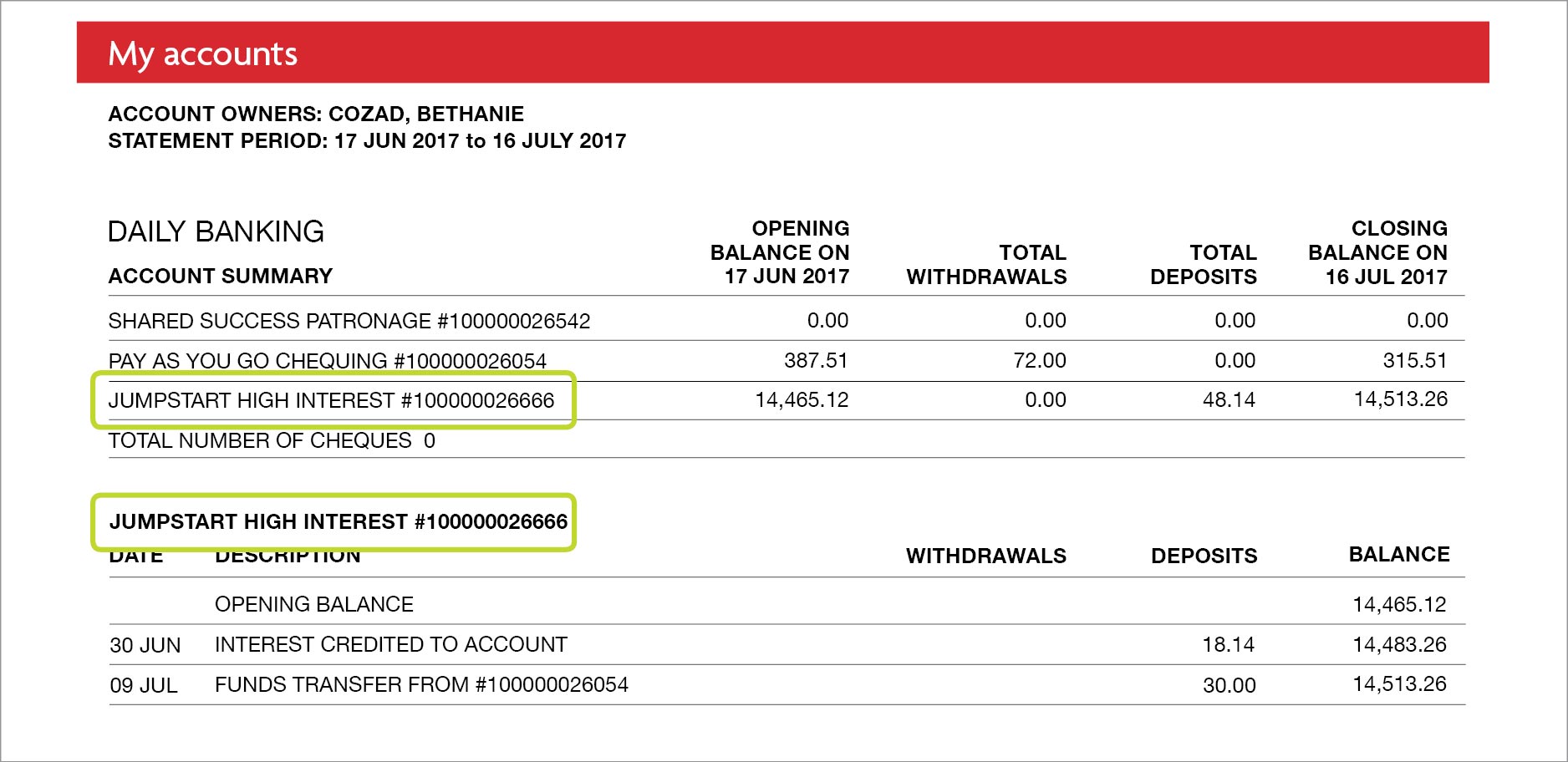Click the Opening Balance transaction row label
This screenshot has width=1568, height=762.
pos(313,604)
